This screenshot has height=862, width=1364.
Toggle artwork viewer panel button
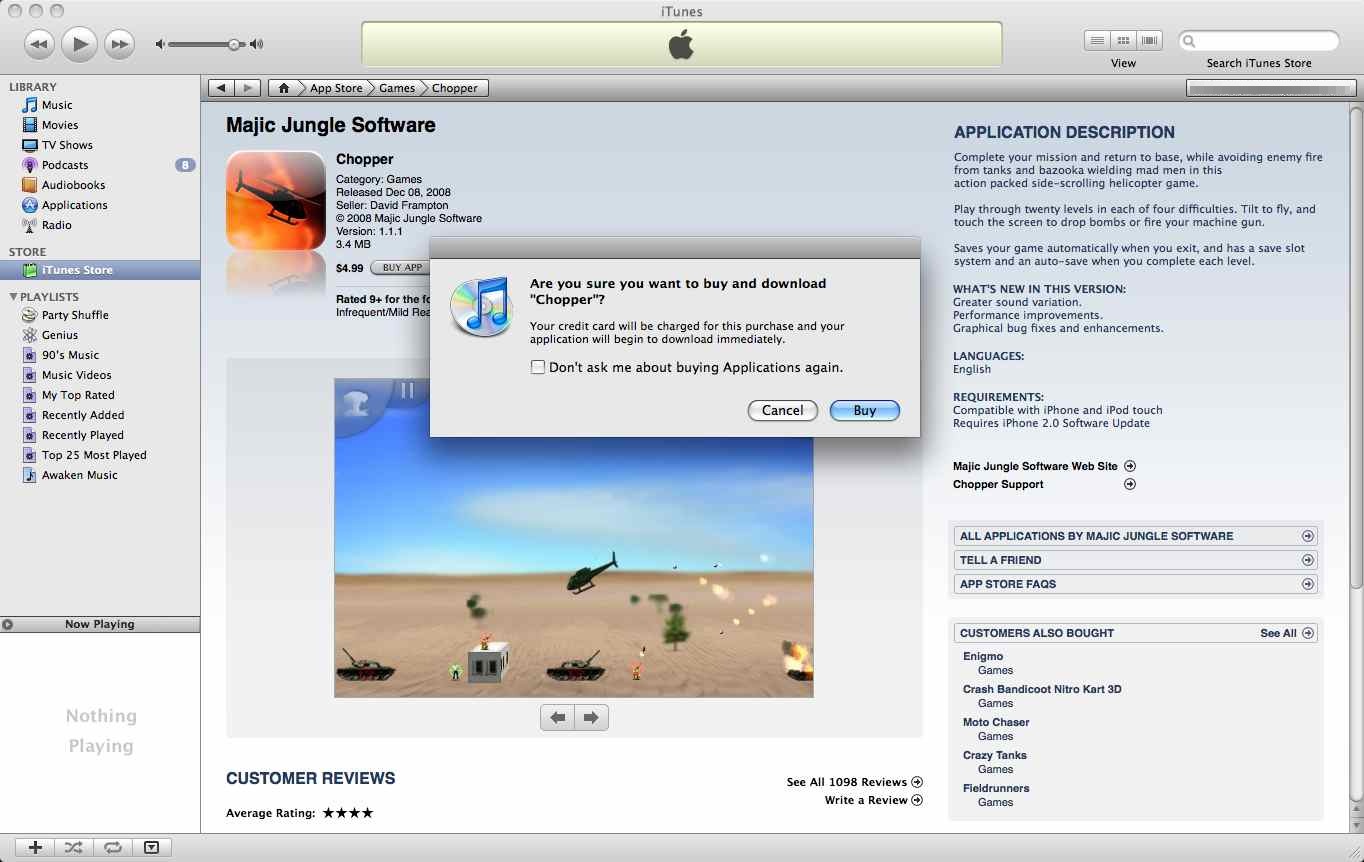point(151,847)
